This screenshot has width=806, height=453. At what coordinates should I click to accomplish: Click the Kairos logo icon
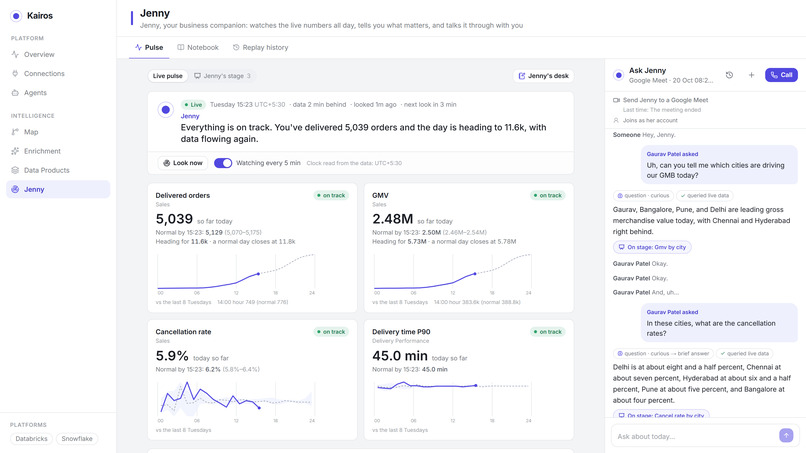coord(16,16)
